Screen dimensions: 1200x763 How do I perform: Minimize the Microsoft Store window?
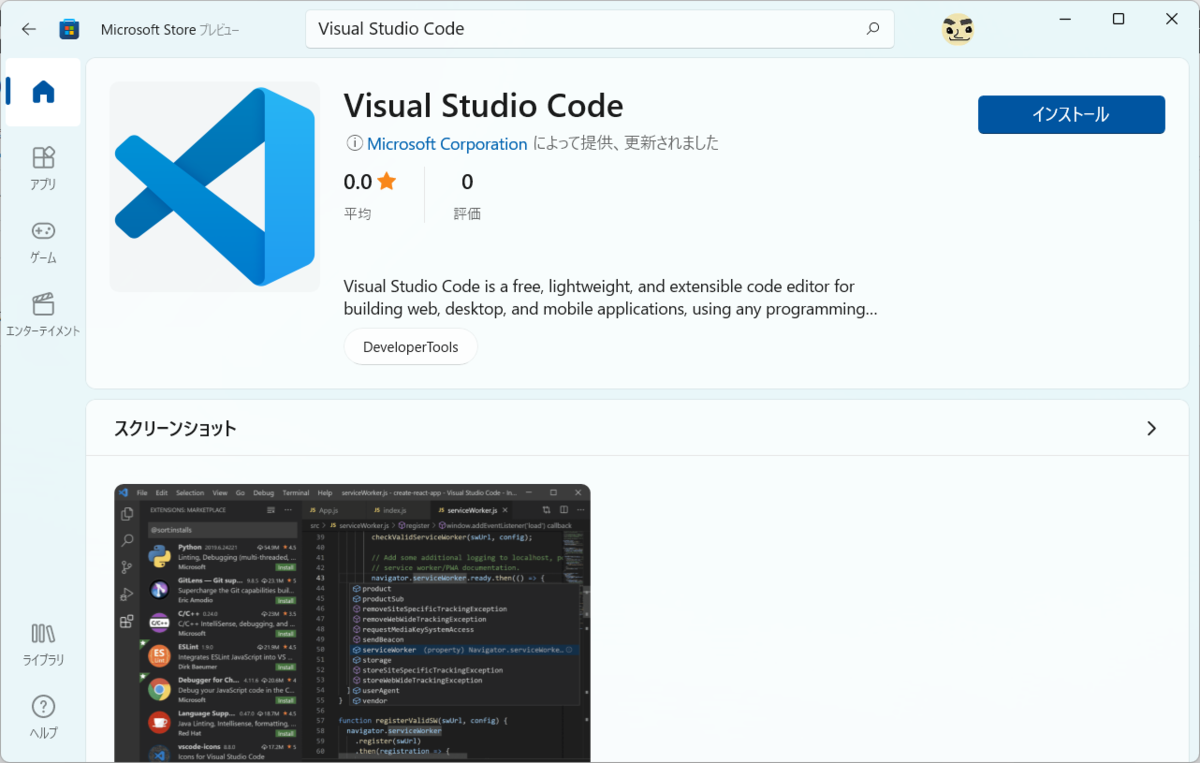point(1064,19)
